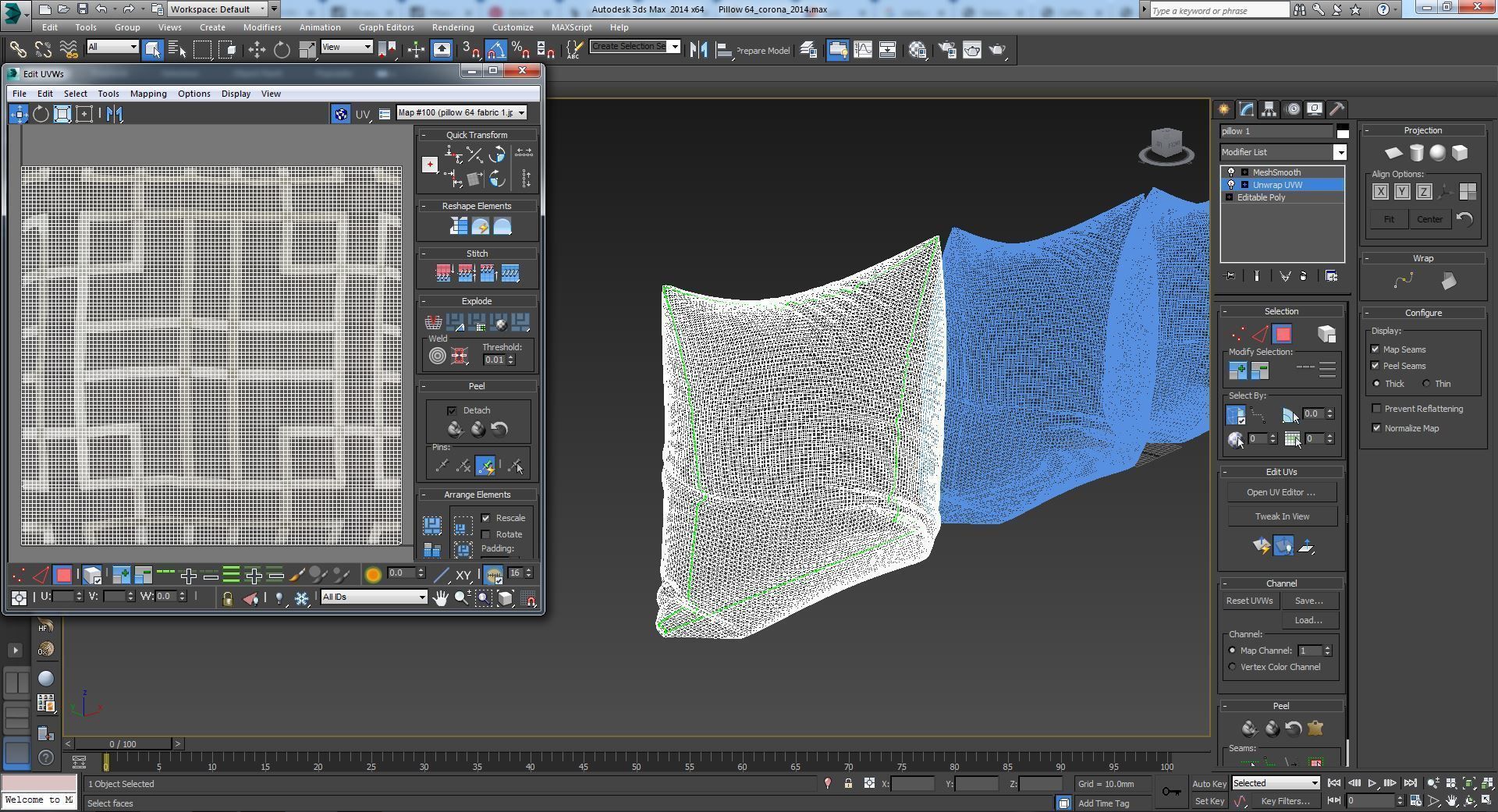Select the Rotate tool in main toolbar
Image resolution: width=1498 pixels, height=812 pixels.
282,50
